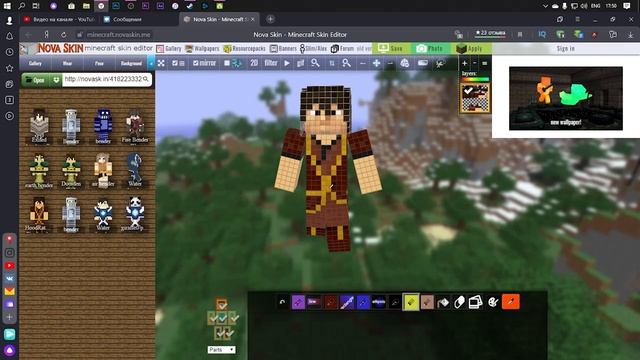Switch Slim/Alex model option
Screen dimensions: 640x360
click(x=313, y=49)
